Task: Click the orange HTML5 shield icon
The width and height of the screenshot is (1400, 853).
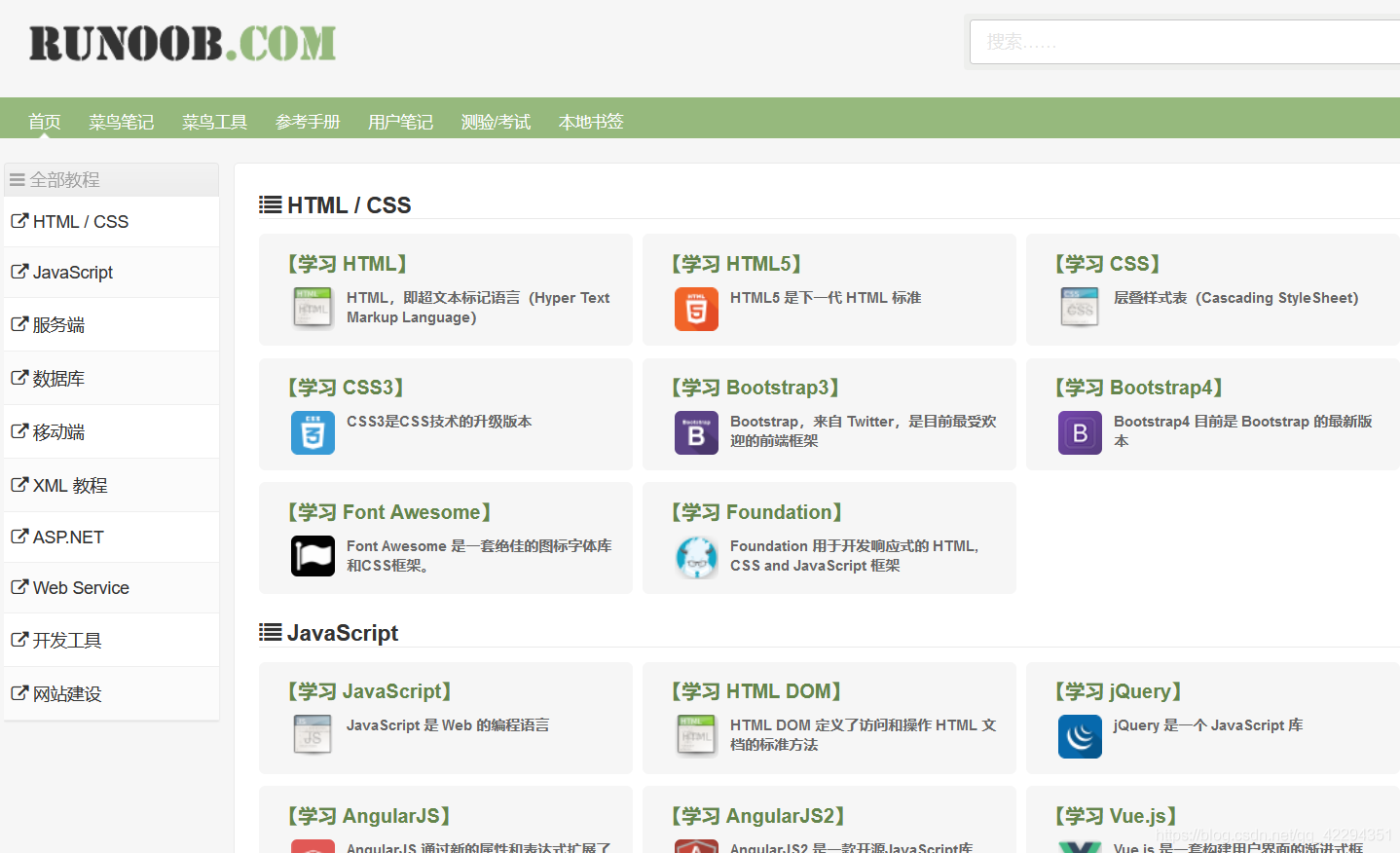Action: pyautogui.click(x=696, y=309)
